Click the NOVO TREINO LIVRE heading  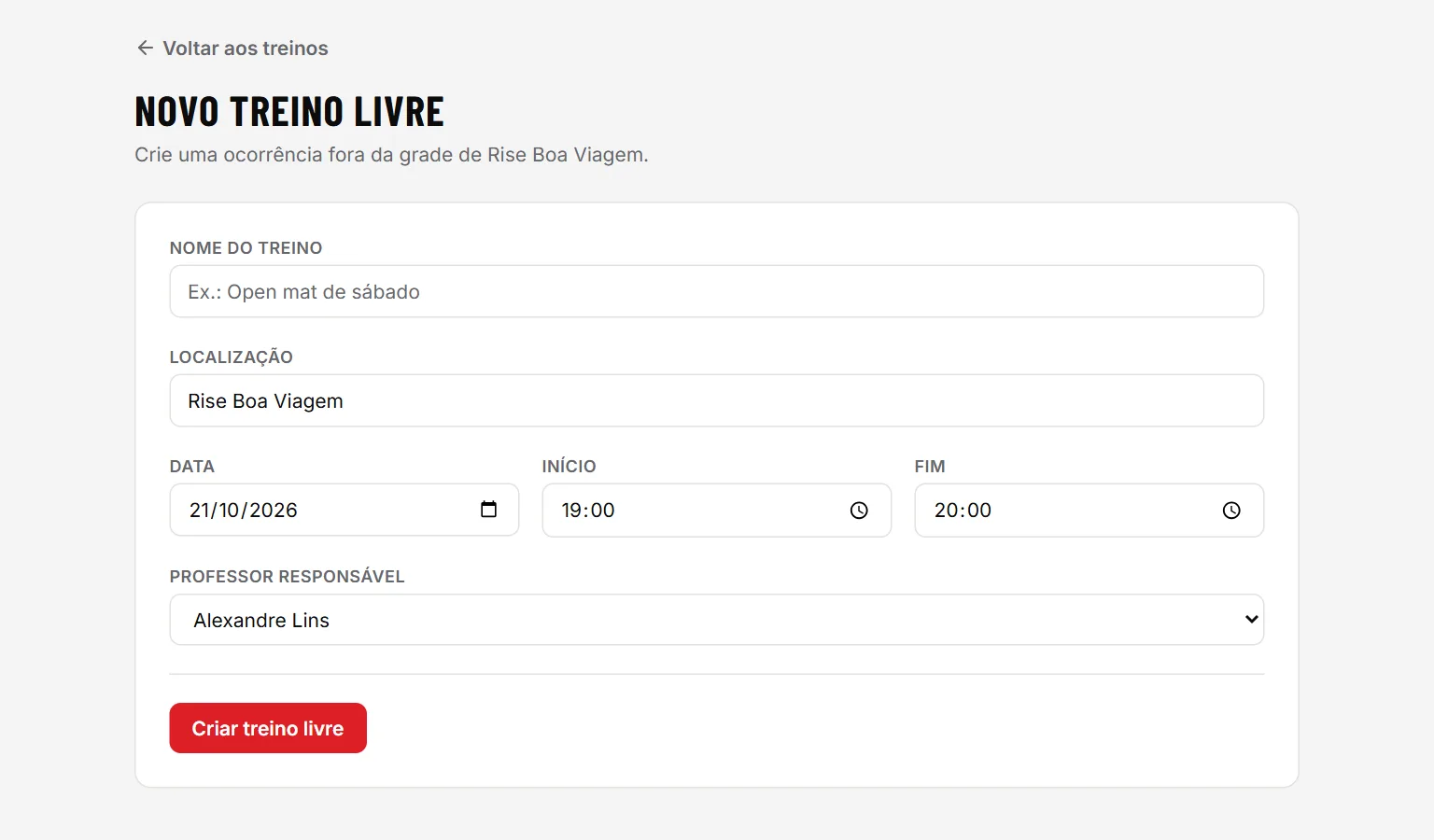pyautogui.click(x=289, y=111)
